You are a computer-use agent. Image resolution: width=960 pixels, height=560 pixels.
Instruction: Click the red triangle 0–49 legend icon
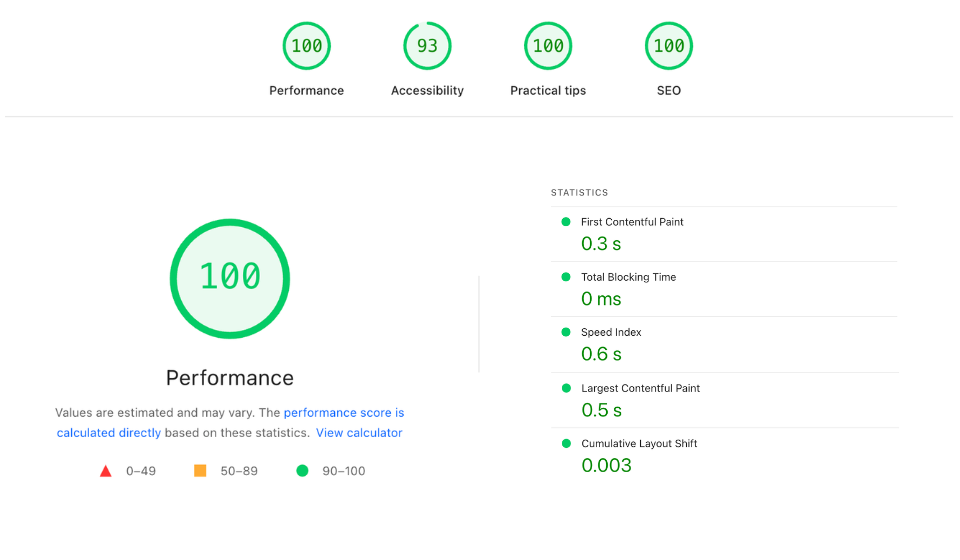105,471
